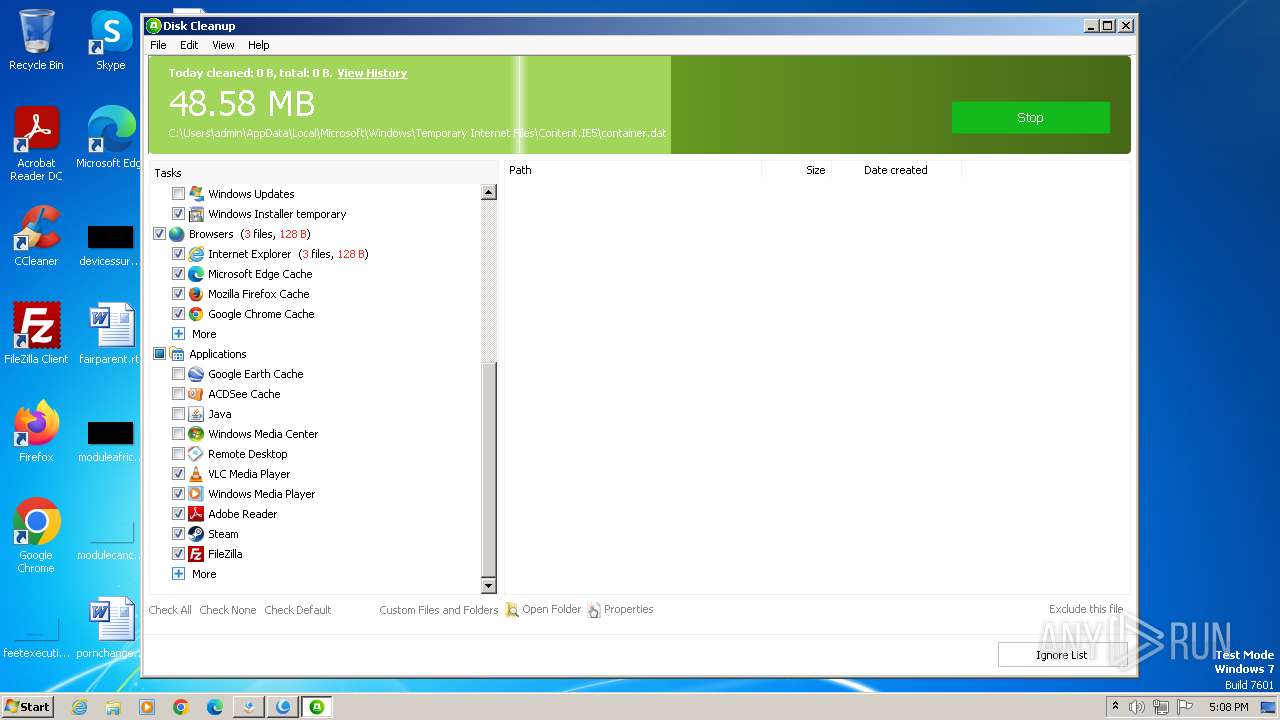
Task: Toggle the Browsers category checkbox
Action: click(x=159, y=234)
